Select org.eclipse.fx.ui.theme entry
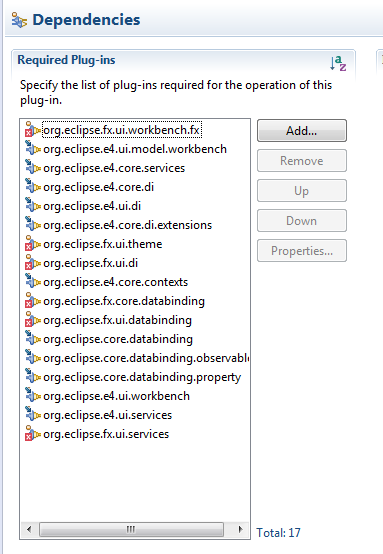This screenshot has width=383, height=554. tap(103, 244)
